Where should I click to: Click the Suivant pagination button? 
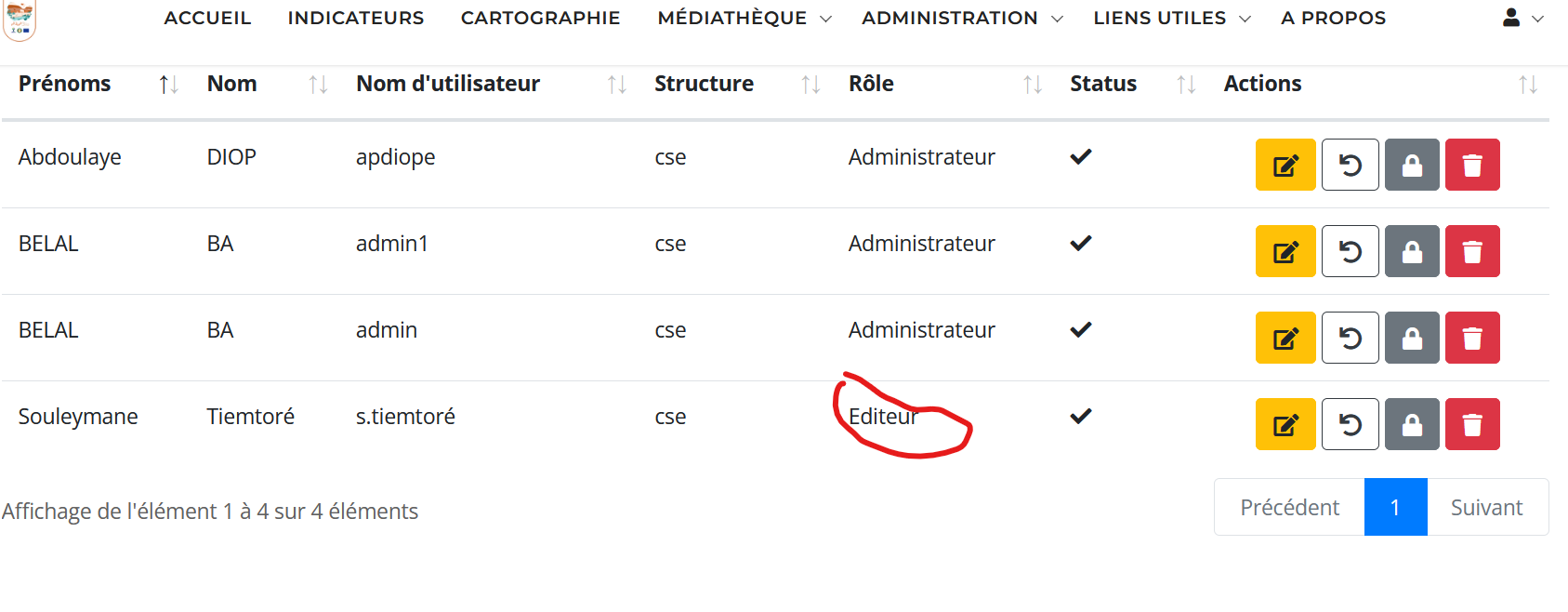(1487, 507)
